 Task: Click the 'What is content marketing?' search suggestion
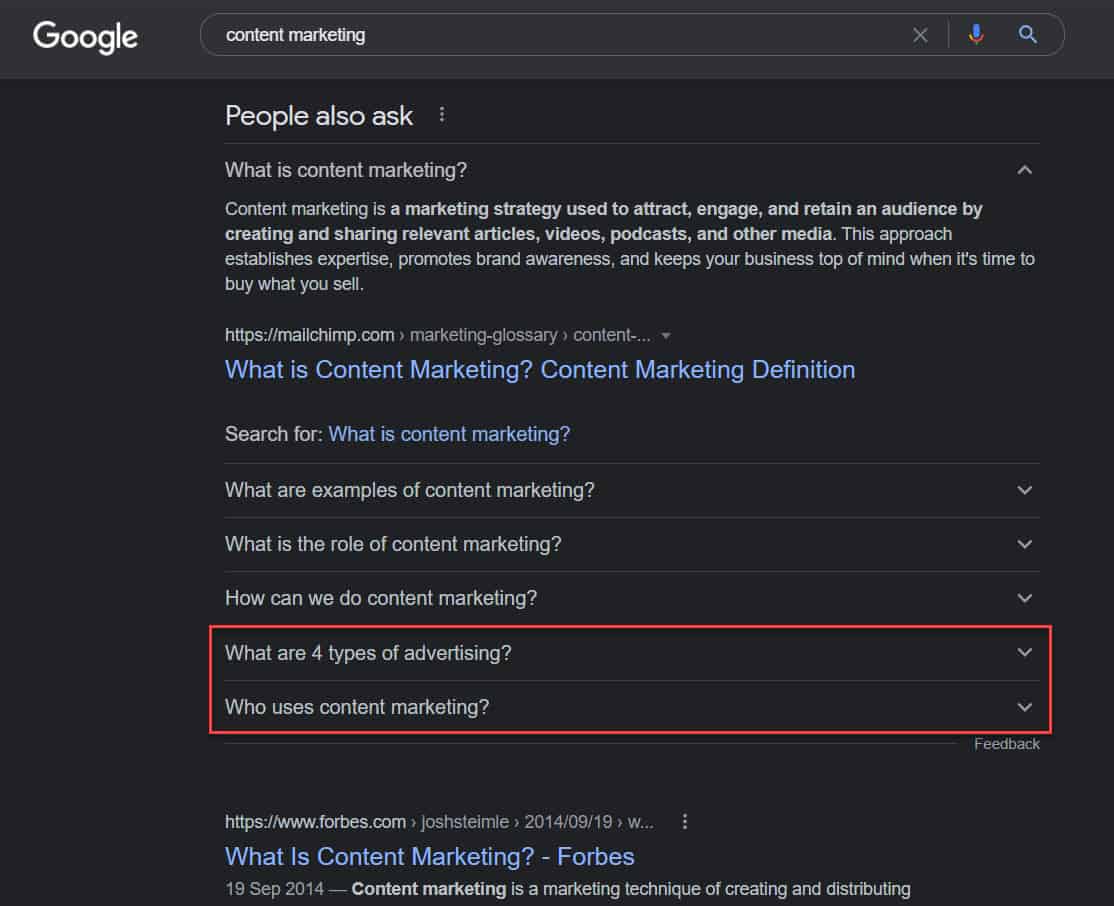(x=449, y=434)
